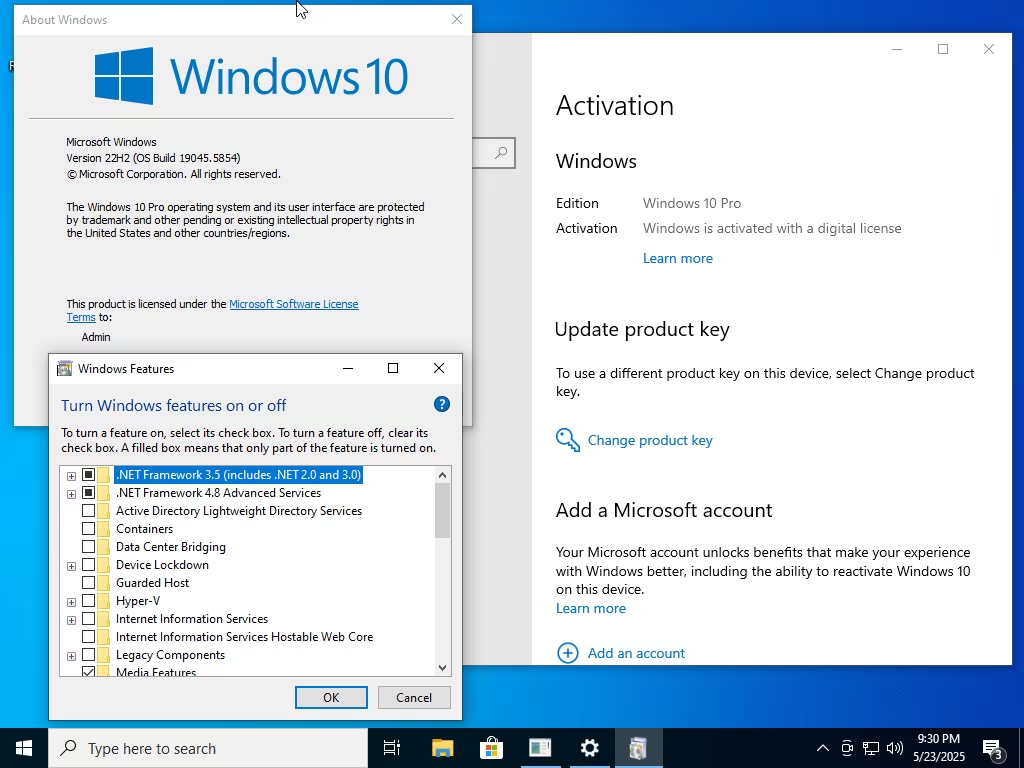
Task: Click the plus icon next to Add an account
Action: (x=568, y=653)
